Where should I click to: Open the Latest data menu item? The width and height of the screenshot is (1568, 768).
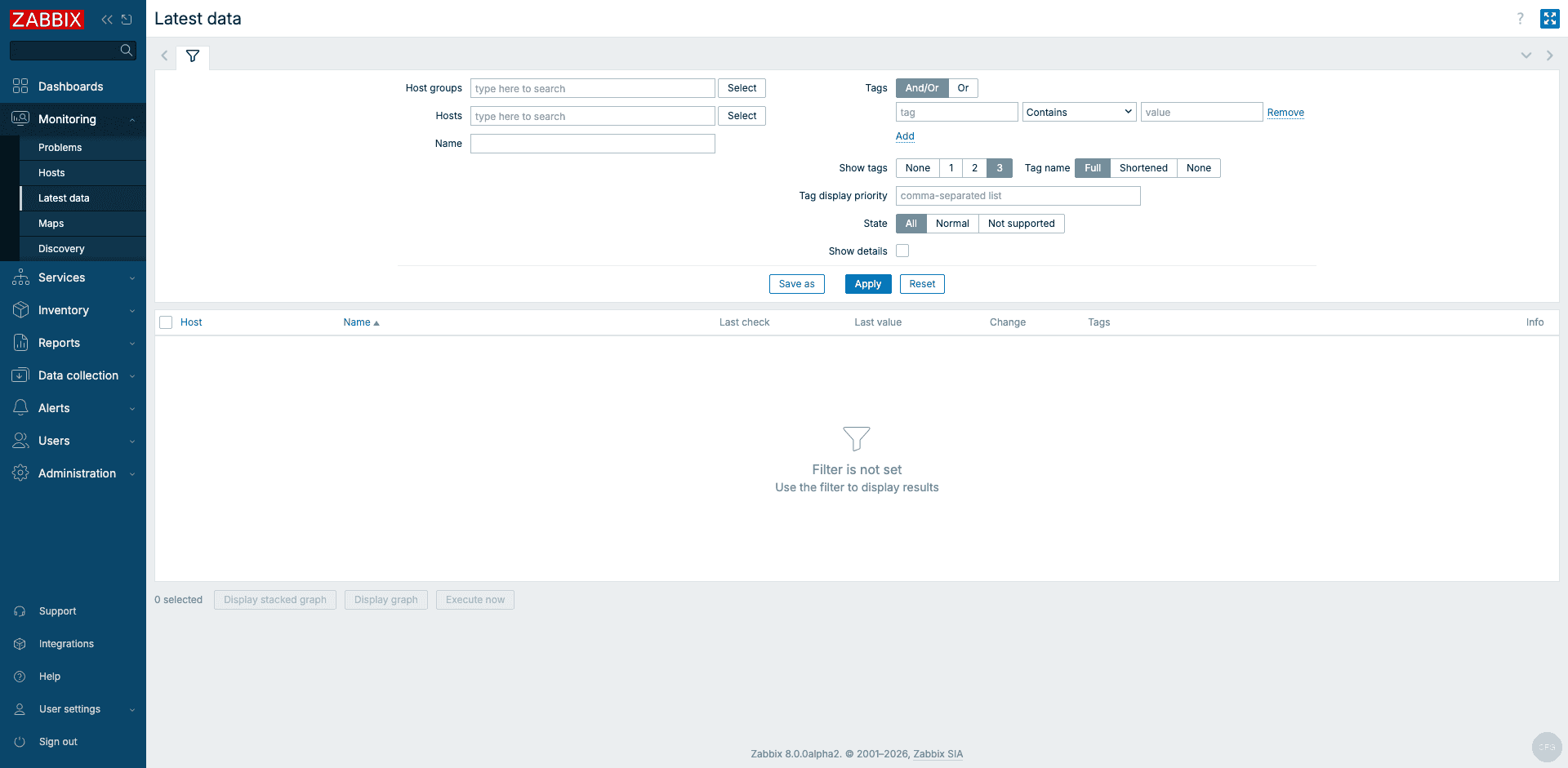65,198
